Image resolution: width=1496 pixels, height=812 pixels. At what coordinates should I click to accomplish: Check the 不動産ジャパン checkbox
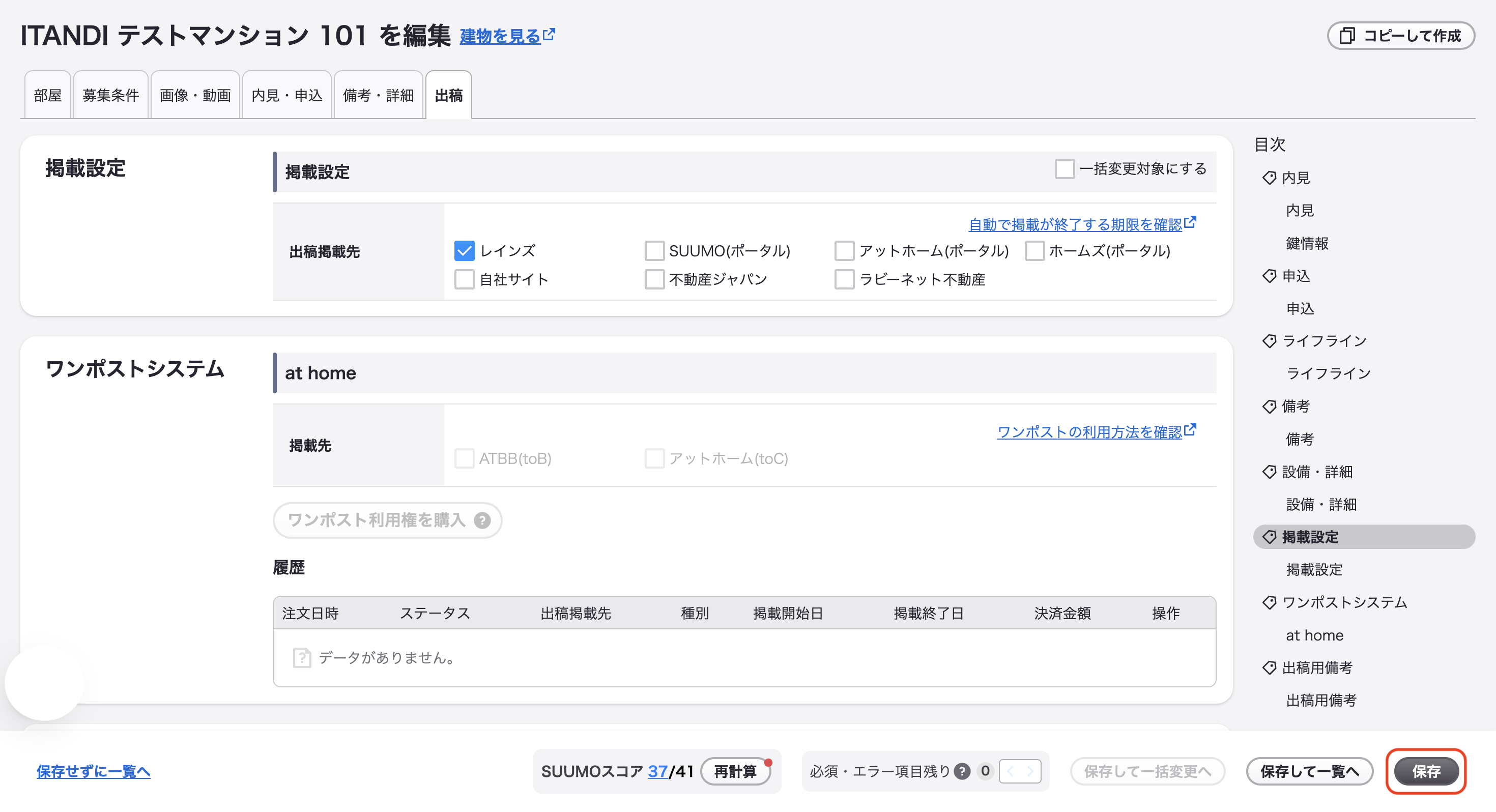click(654, 279)
